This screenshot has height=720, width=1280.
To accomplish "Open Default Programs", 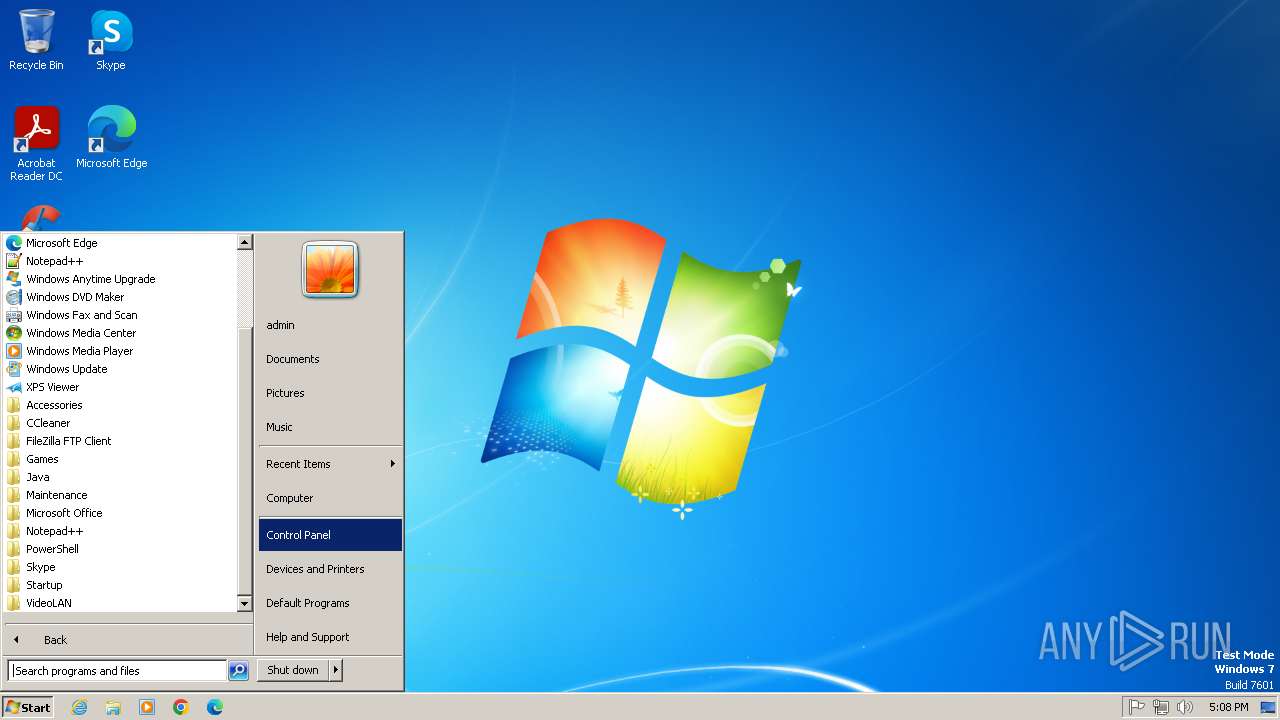I will click(x=330, y=603).
